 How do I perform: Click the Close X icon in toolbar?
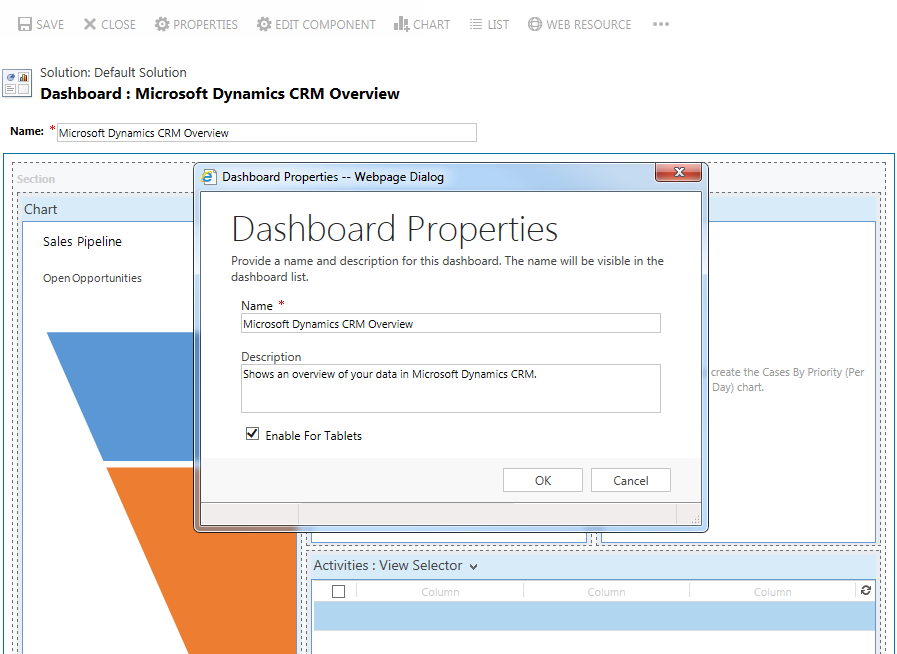[x=90, y=24]
